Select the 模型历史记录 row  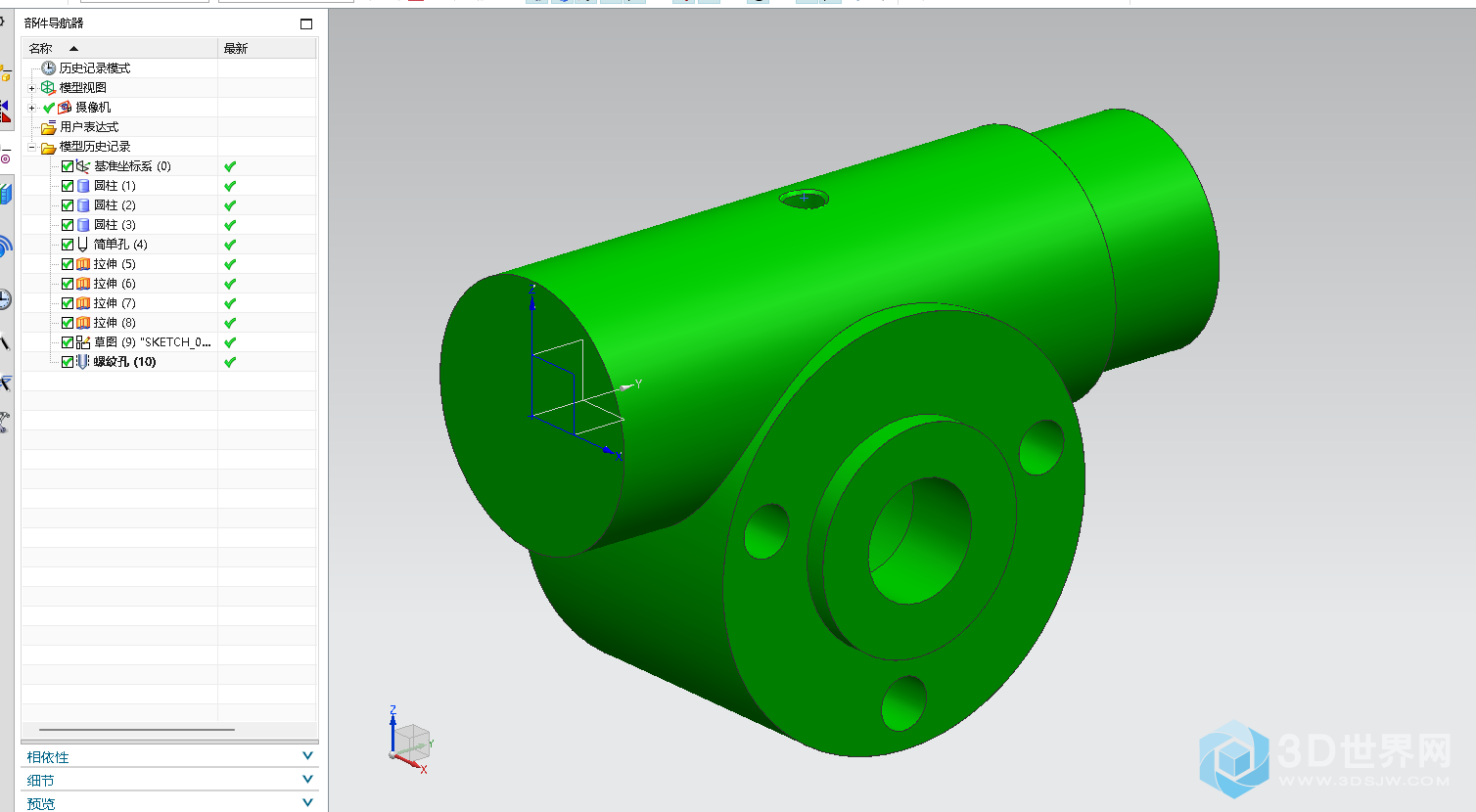click(x=169, y=147)
